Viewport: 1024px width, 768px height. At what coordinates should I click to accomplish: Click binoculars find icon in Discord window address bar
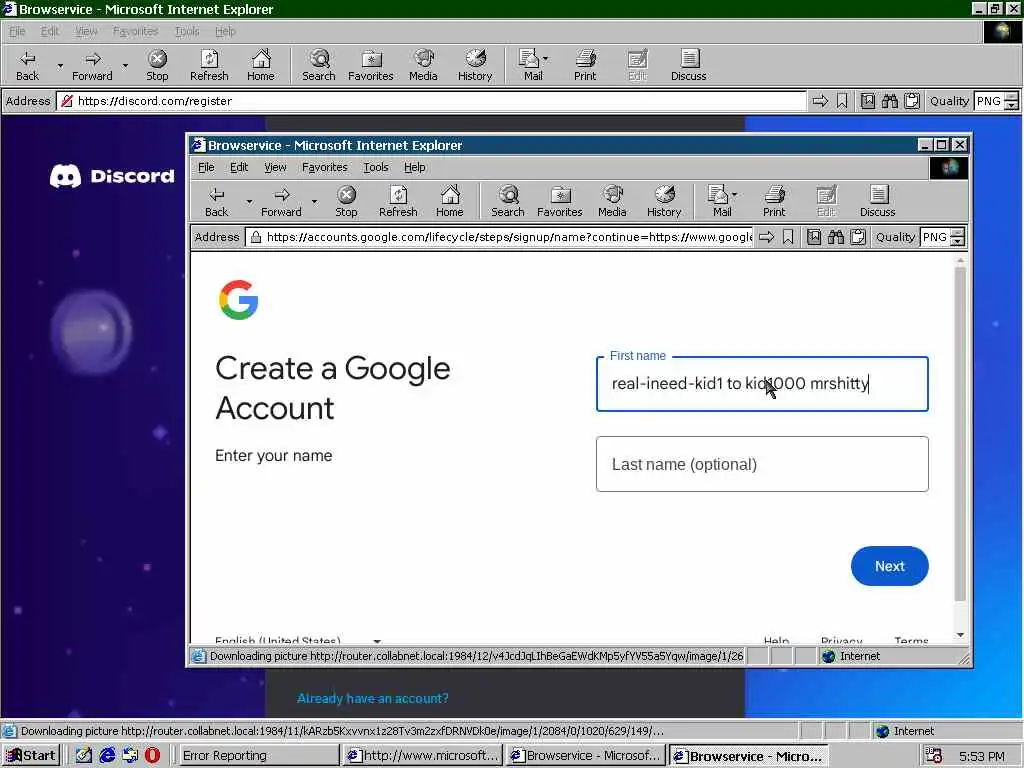pos(890,101)
